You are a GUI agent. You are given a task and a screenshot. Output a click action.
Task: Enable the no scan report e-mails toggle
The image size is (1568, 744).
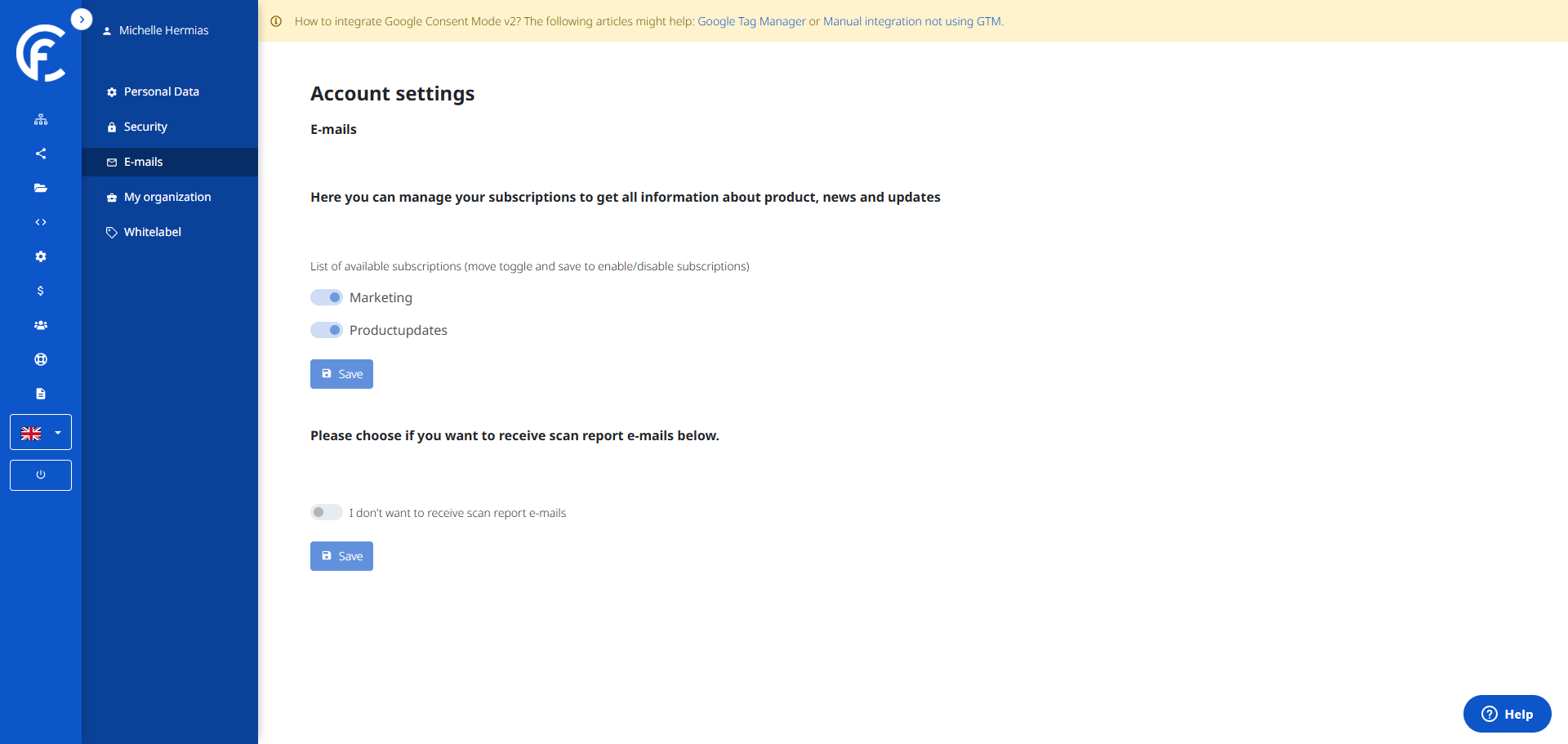pos(327,512)
